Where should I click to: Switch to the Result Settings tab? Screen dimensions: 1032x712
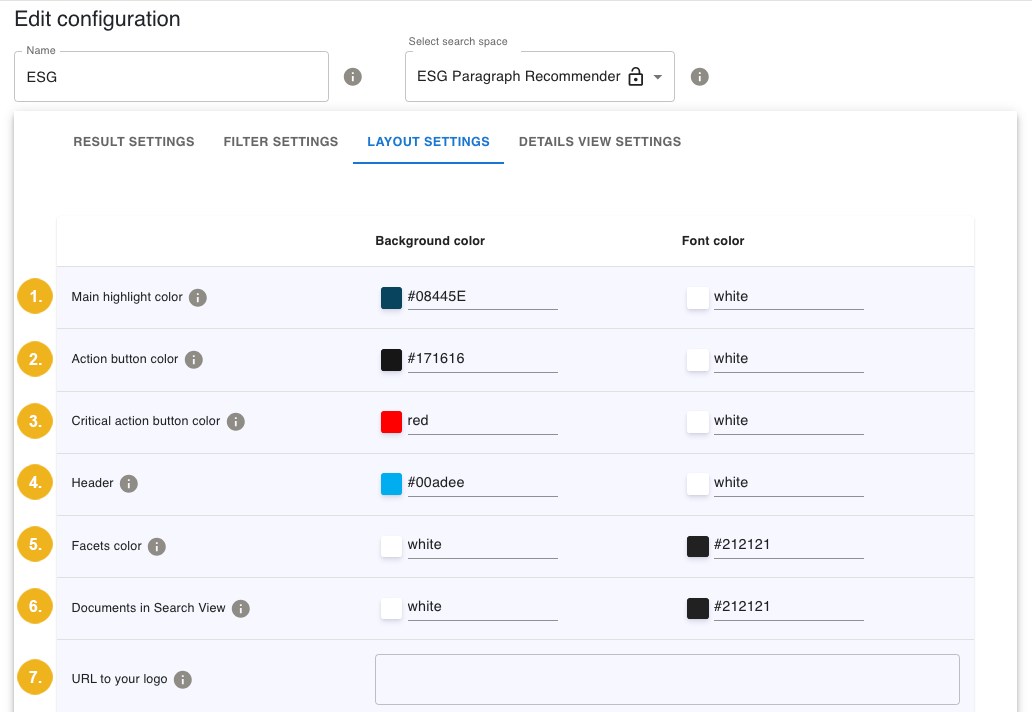point(134,141)
